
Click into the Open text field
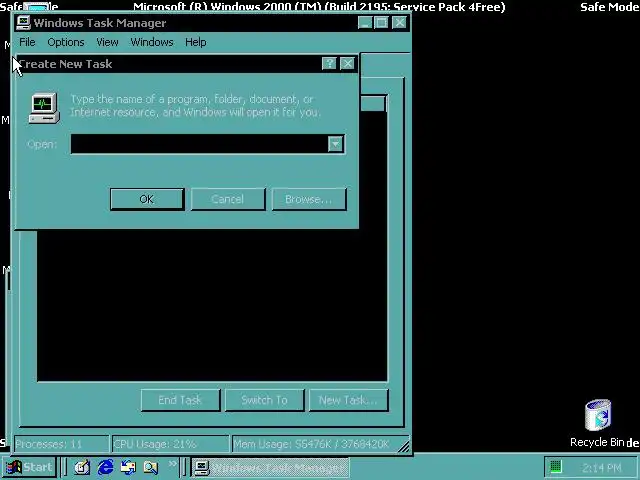[199, 144]
